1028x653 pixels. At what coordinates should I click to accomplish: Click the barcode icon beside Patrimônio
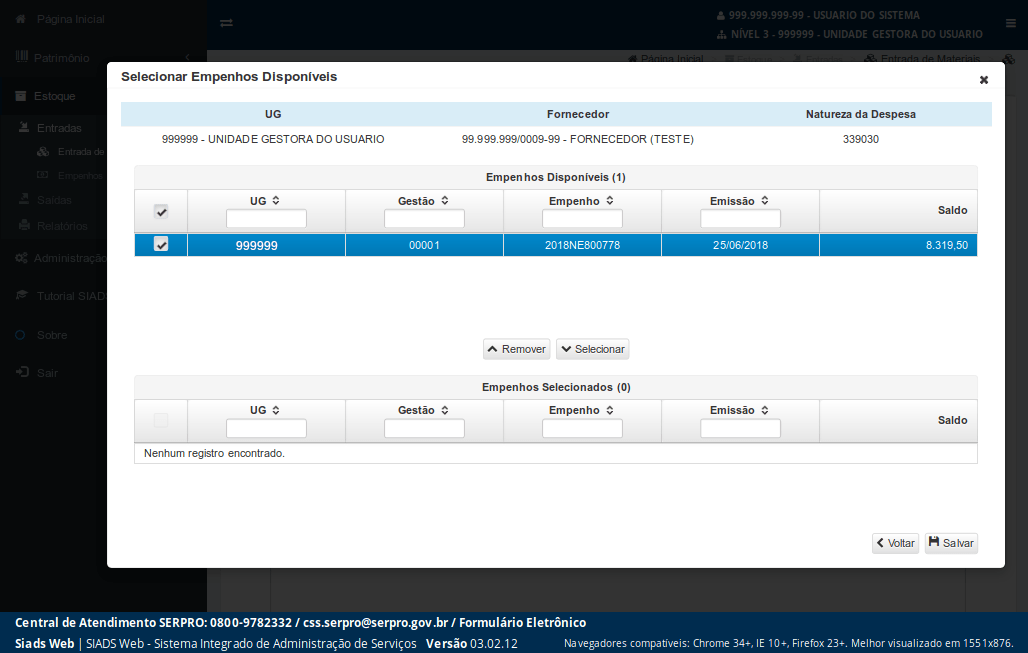click(x=22, y=57)
